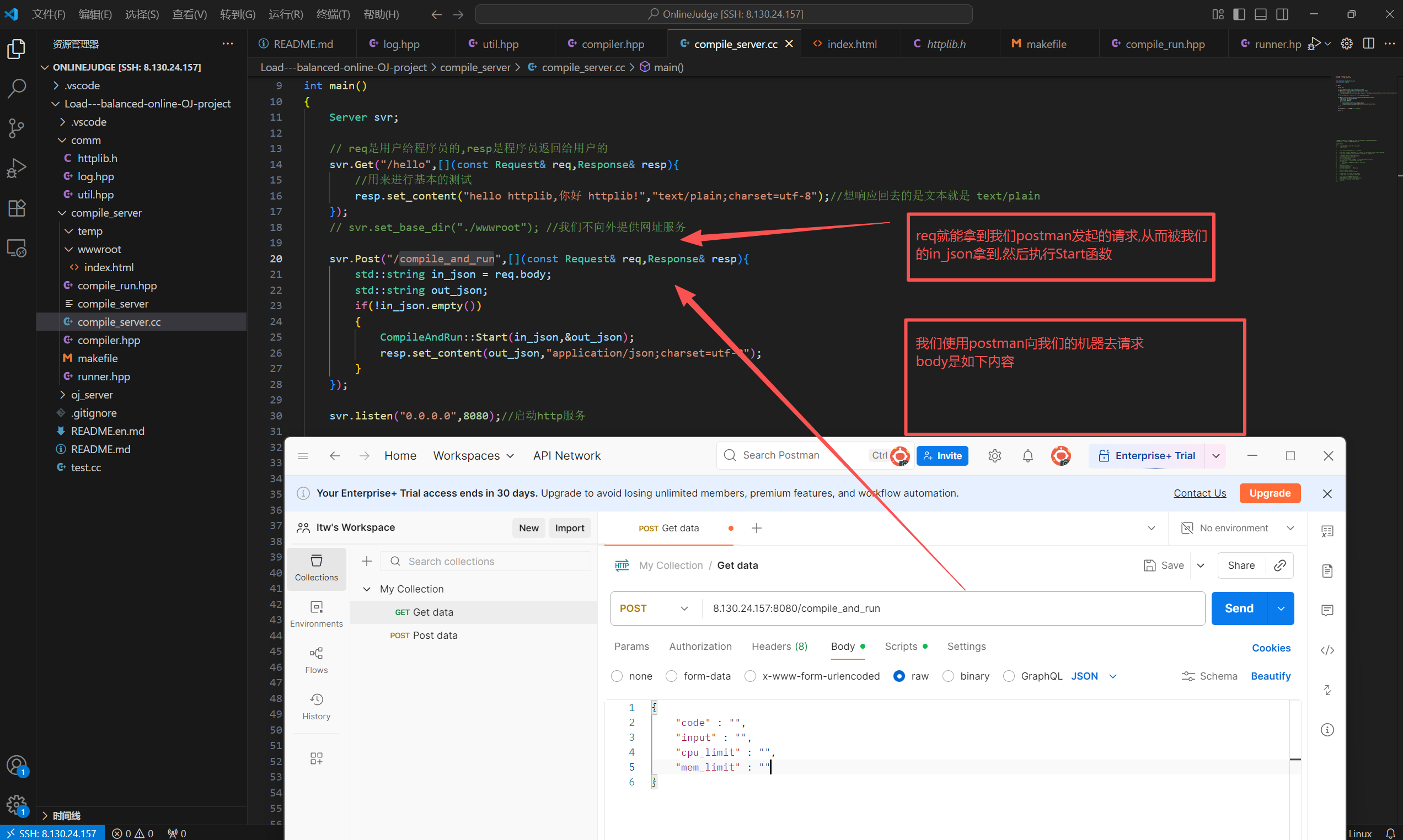Click blue Send button
1403x840 pixels.
point(1239,609)
